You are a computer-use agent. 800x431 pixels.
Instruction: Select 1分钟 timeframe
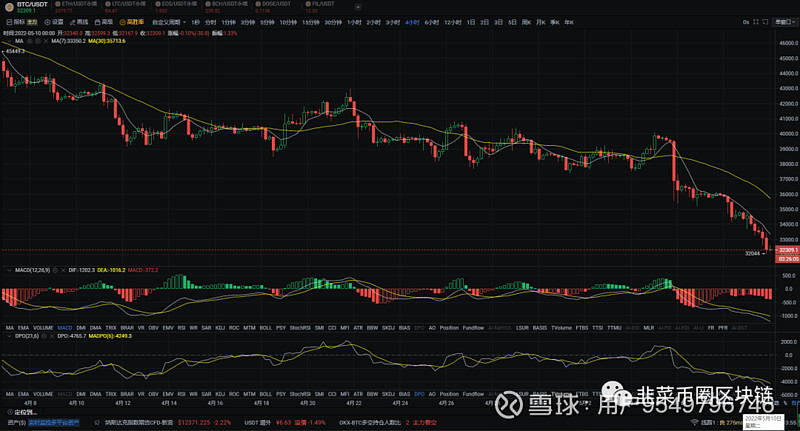228,22
